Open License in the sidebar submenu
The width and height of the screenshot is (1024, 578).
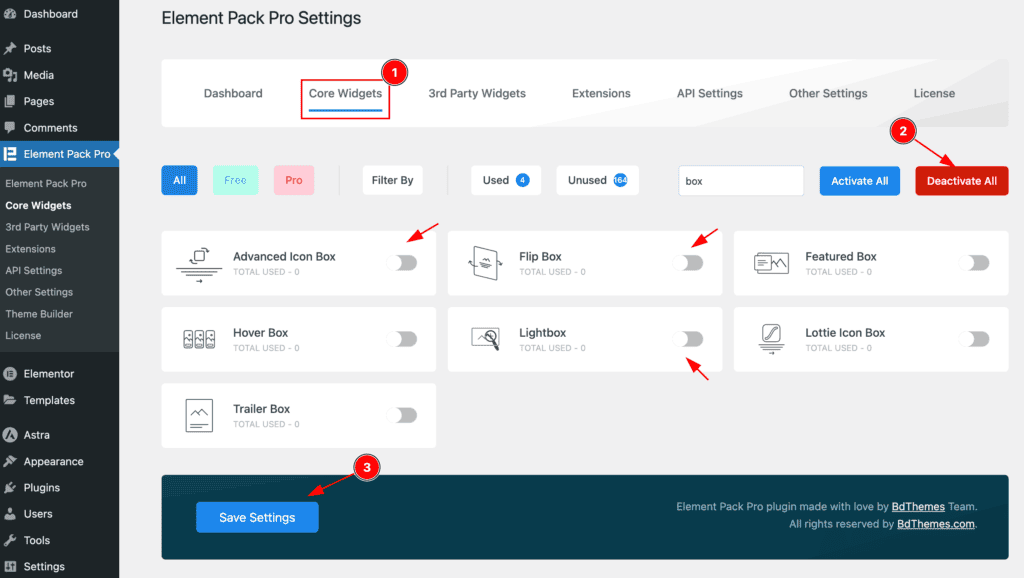[23, 335]
